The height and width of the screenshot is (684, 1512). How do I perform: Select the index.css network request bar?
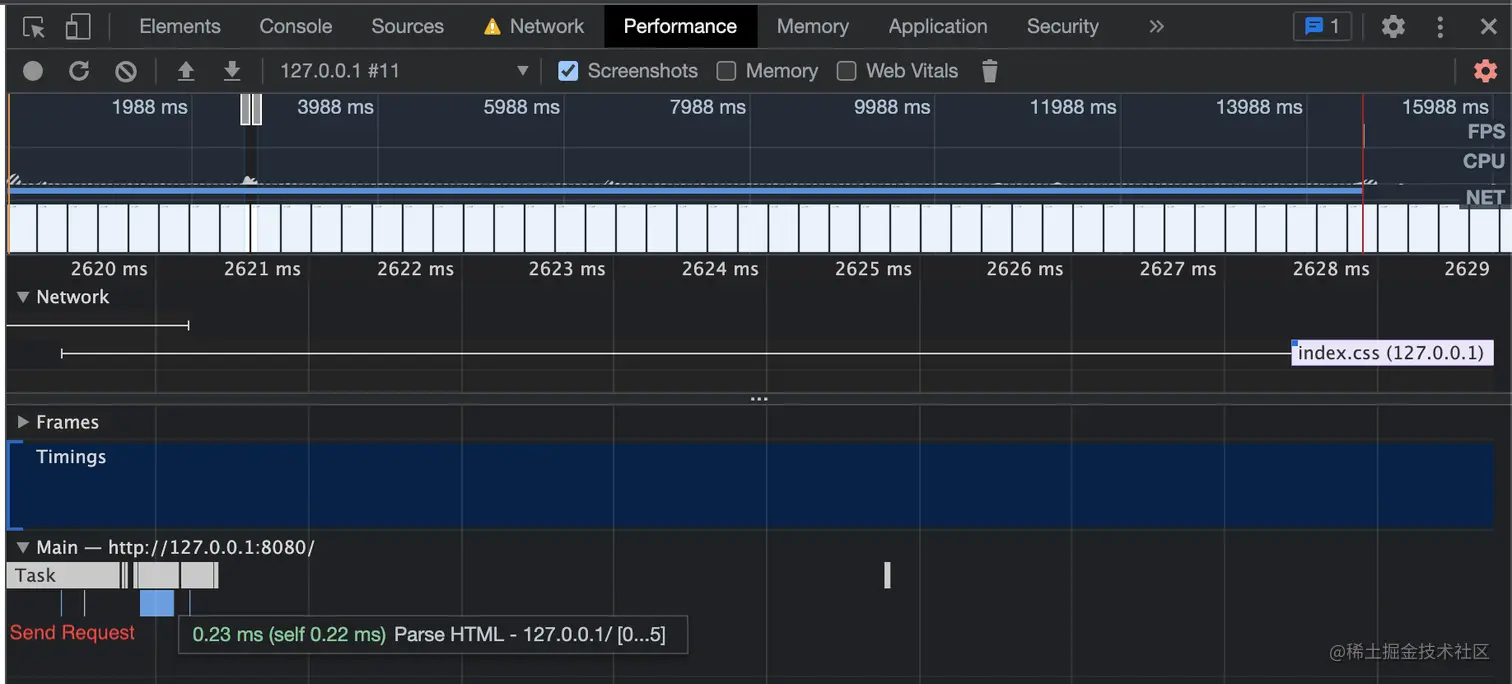pyautogui.click(x=1390, y=353)
